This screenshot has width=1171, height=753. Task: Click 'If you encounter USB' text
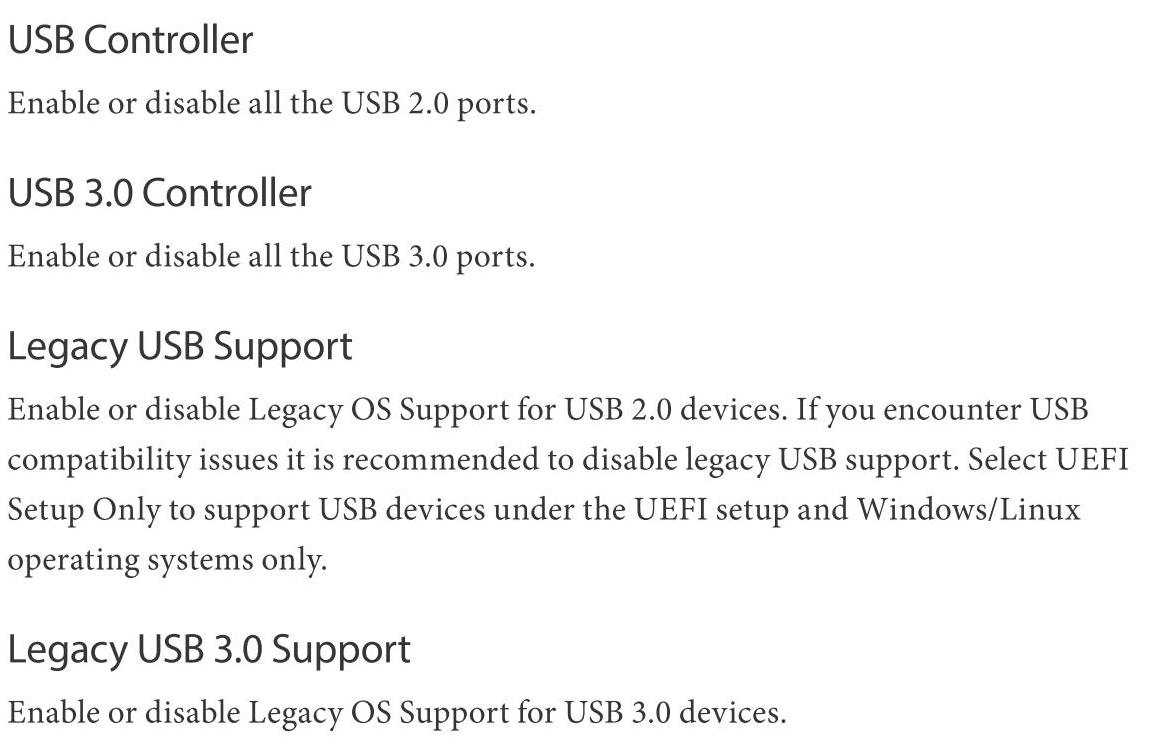click(x=942, y=411)
